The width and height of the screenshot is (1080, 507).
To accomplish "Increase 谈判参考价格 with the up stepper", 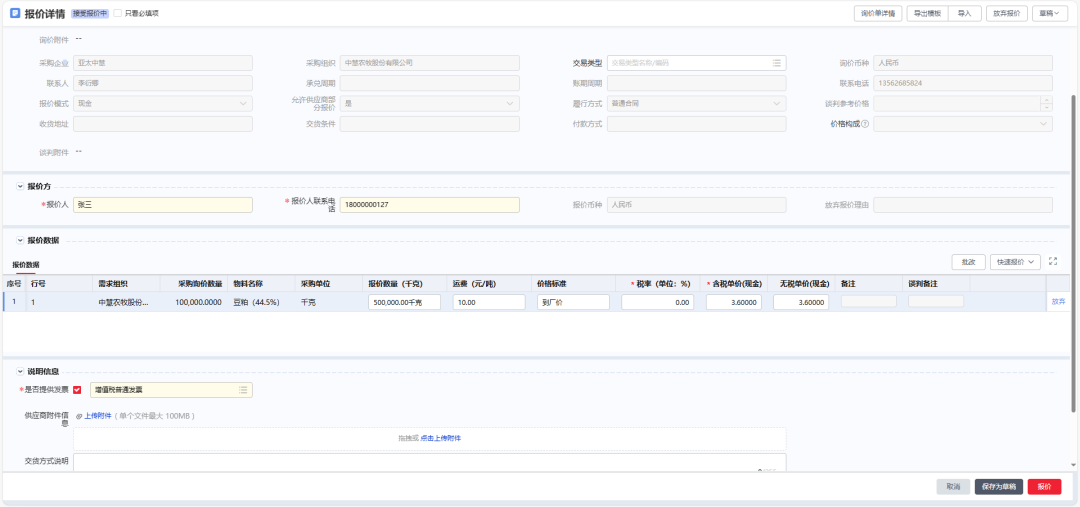I will coord(1047,100).
